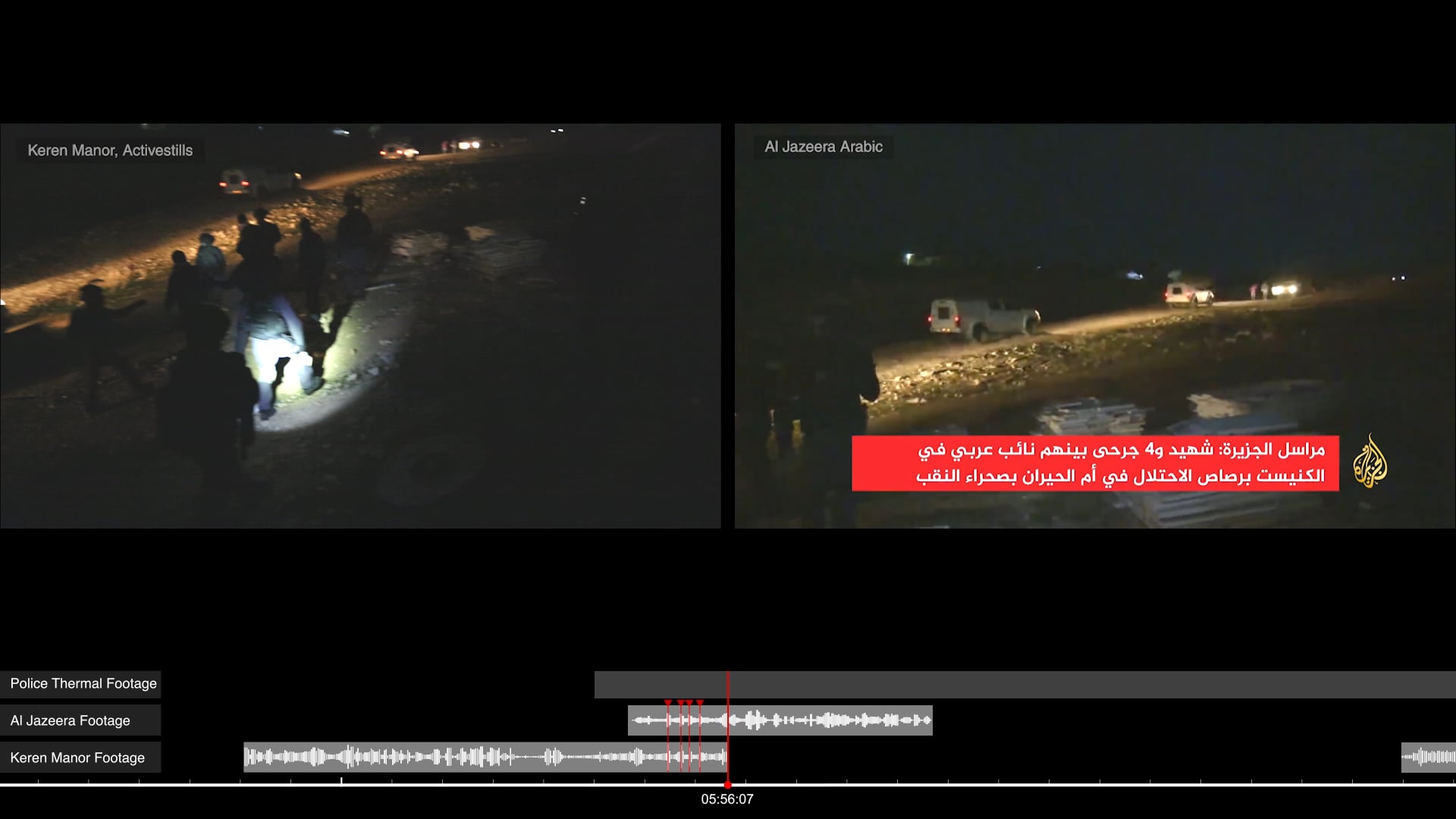Click the Keren Manor, Activestills caption
This screenshot has height=819, width=1456.
[x=111, y=151]
